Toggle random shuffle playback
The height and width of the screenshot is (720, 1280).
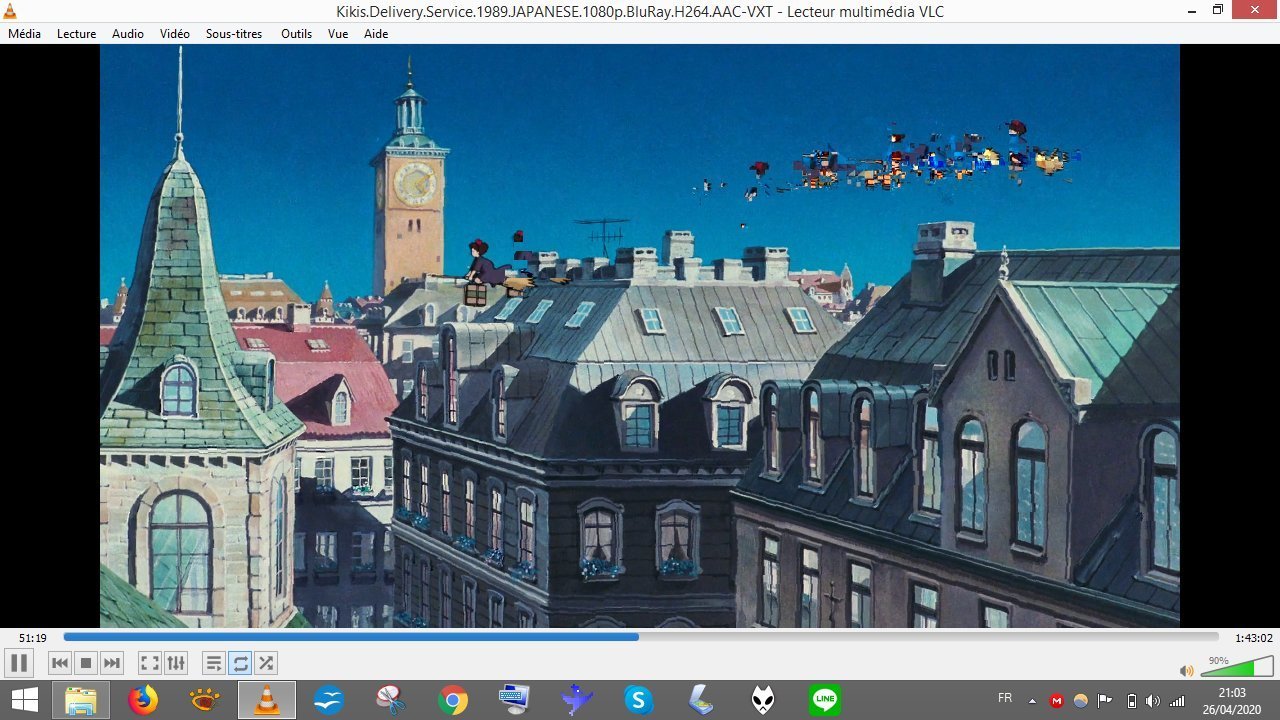266,663
